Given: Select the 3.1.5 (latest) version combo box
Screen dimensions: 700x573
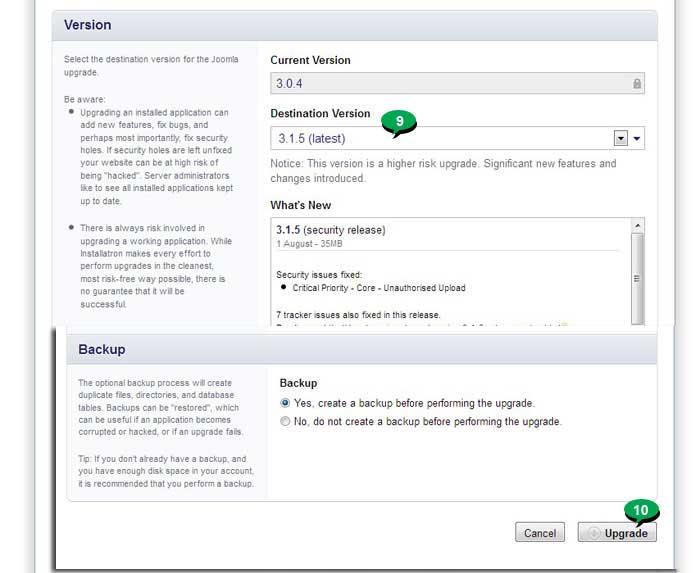Looking at the screenshot, I should 457,138.
